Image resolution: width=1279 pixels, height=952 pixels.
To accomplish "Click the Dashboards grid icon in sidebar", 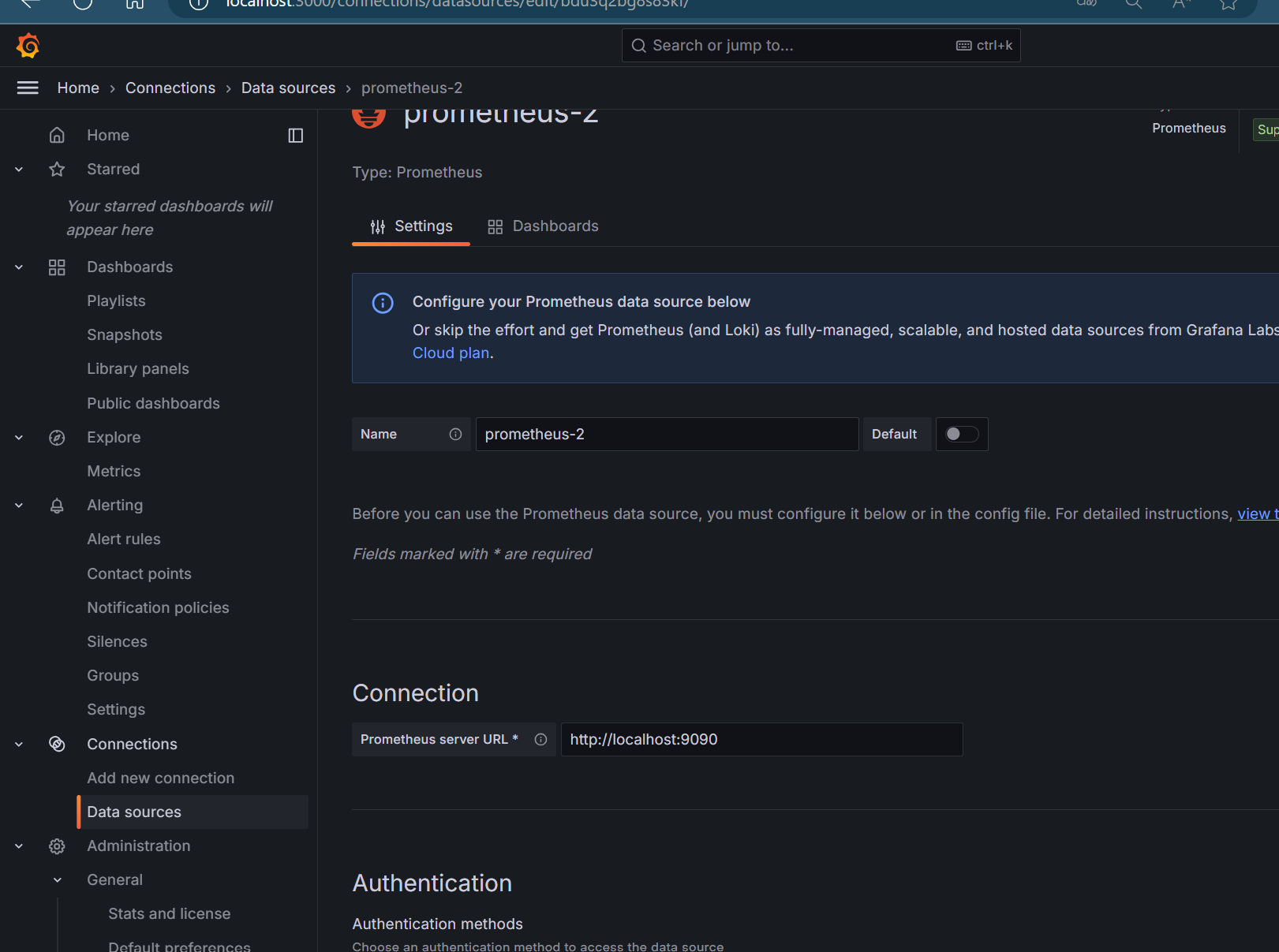I will tap(57, 267).
